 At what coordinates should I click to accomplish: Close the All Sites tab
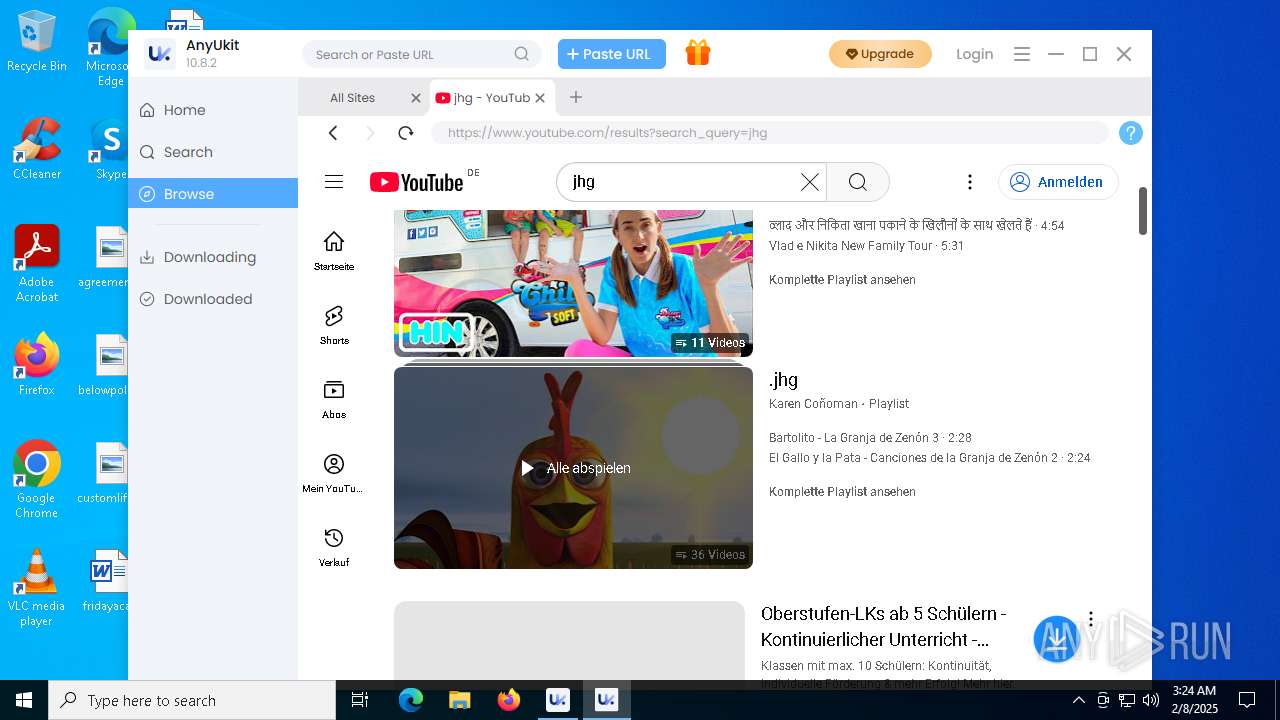point(416,98)
